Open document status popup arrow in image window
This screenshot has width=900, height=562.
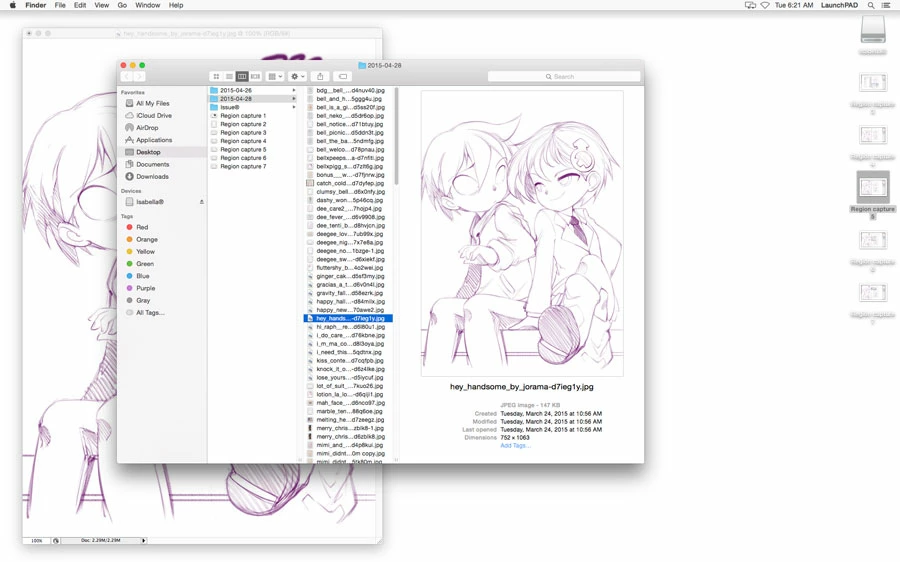coord(143,541)
